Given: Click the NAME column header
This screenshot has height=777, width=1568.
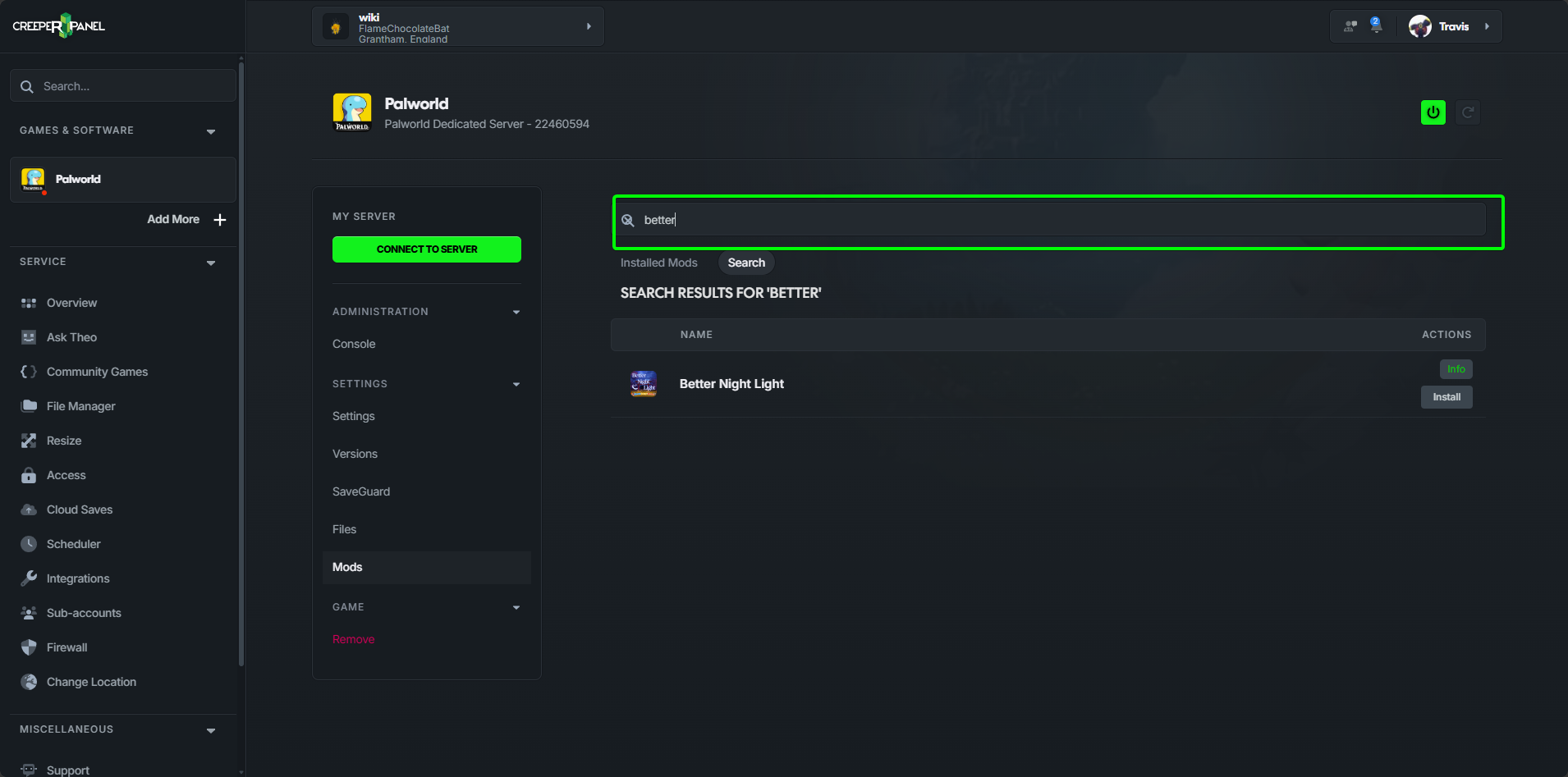Looking at the screenshot, I should (696, 335).
